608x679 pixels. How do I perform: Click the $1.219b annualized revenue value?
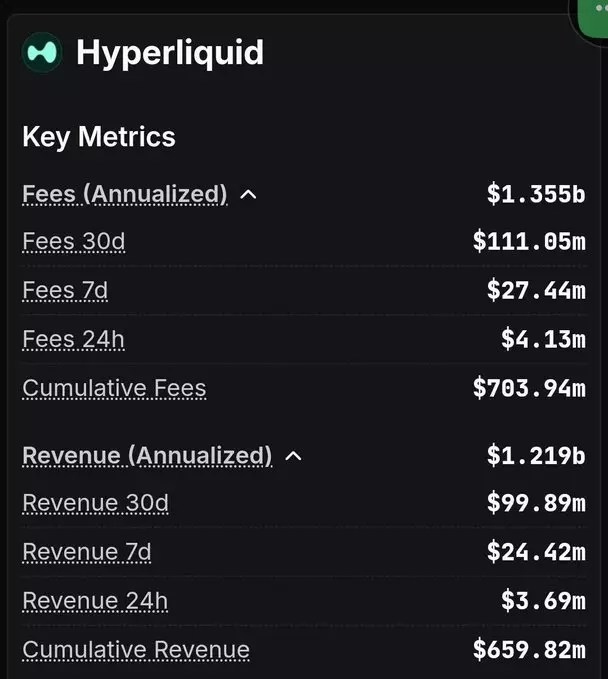pyautogui.click(x=536, y=456)
